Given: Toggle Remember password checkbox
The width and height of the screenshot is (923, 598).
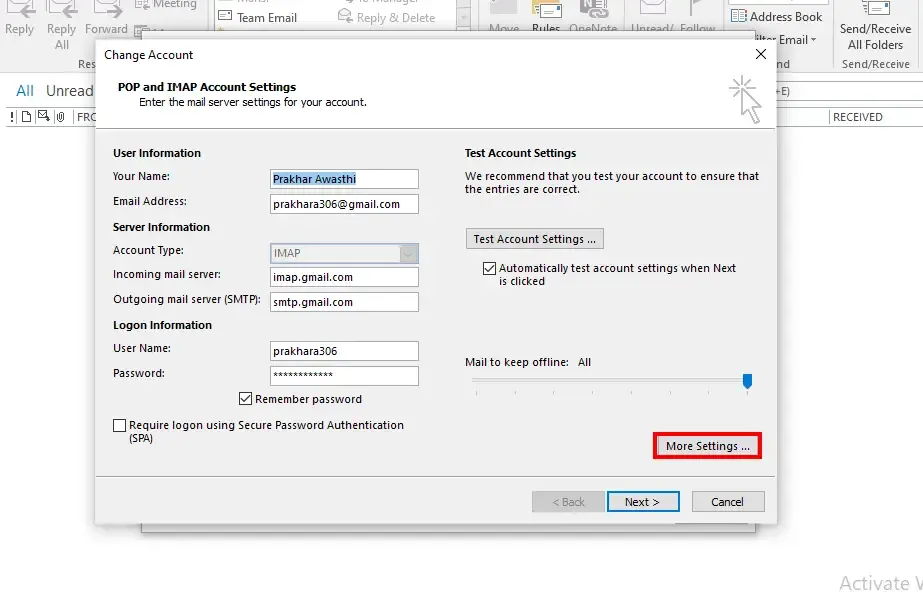Looking at the screenshot, I should click(245, 398).
